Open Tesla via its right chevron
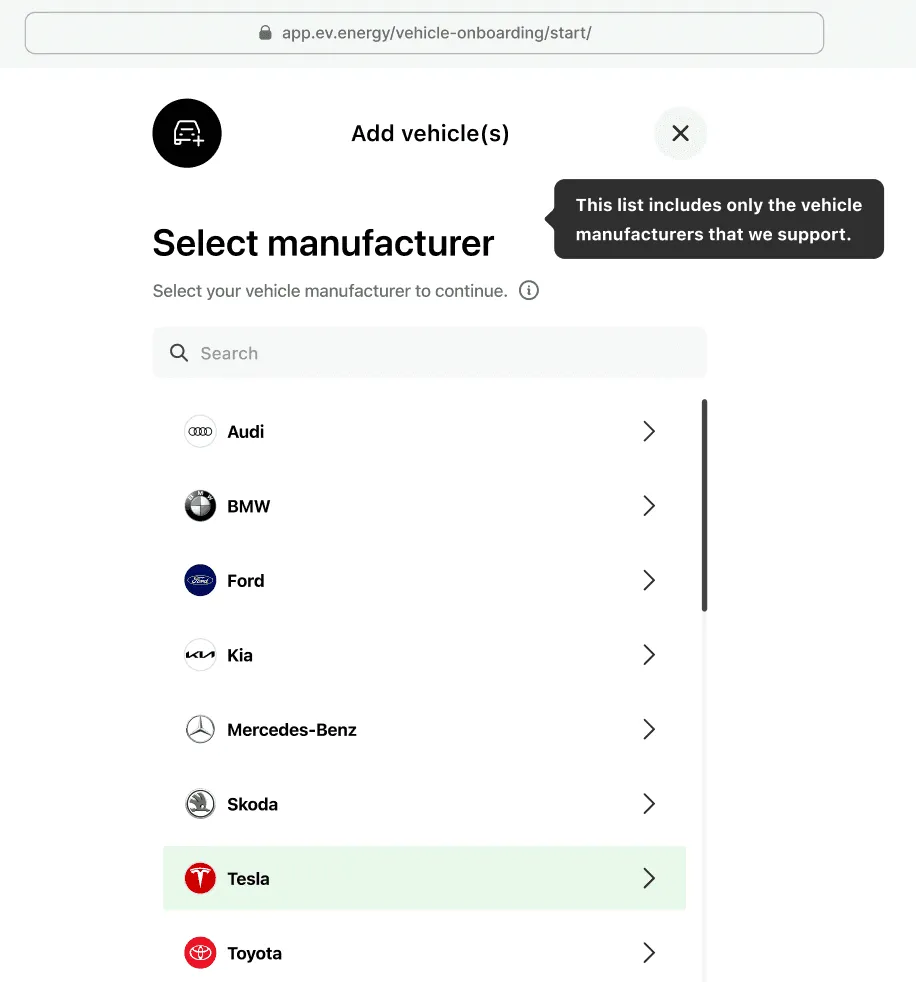Screen dimensions: 916x982 click(649, 879)
